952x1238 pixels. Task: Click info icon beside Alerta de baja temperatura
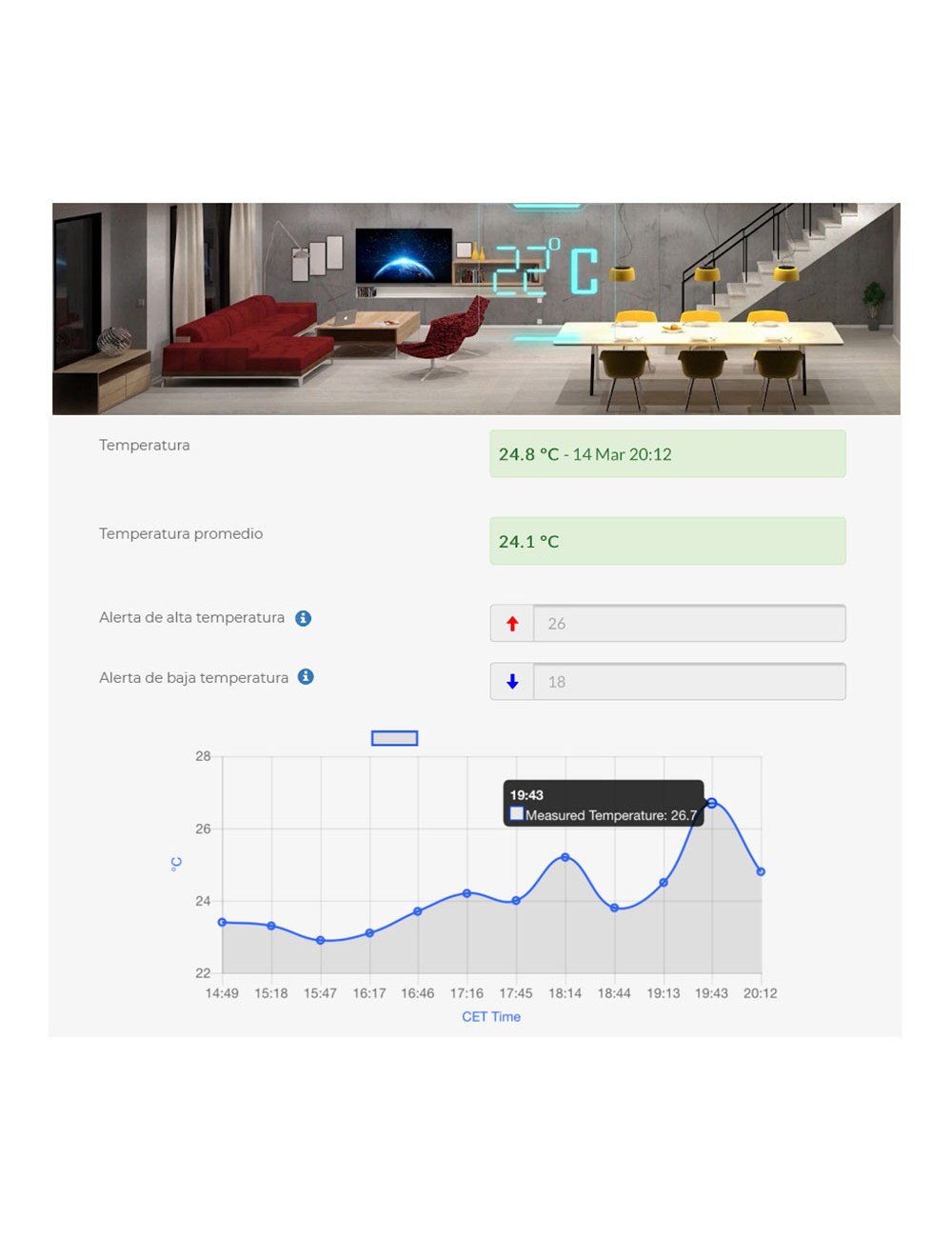pos(306,677)
